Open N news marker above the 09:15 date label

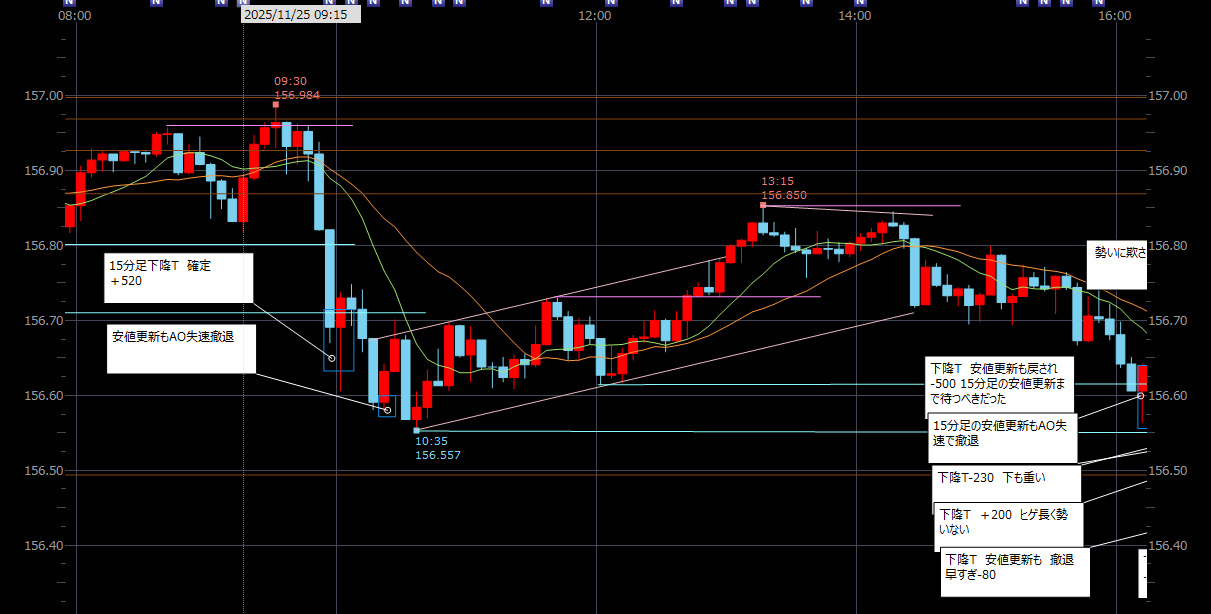click(243, 3)
